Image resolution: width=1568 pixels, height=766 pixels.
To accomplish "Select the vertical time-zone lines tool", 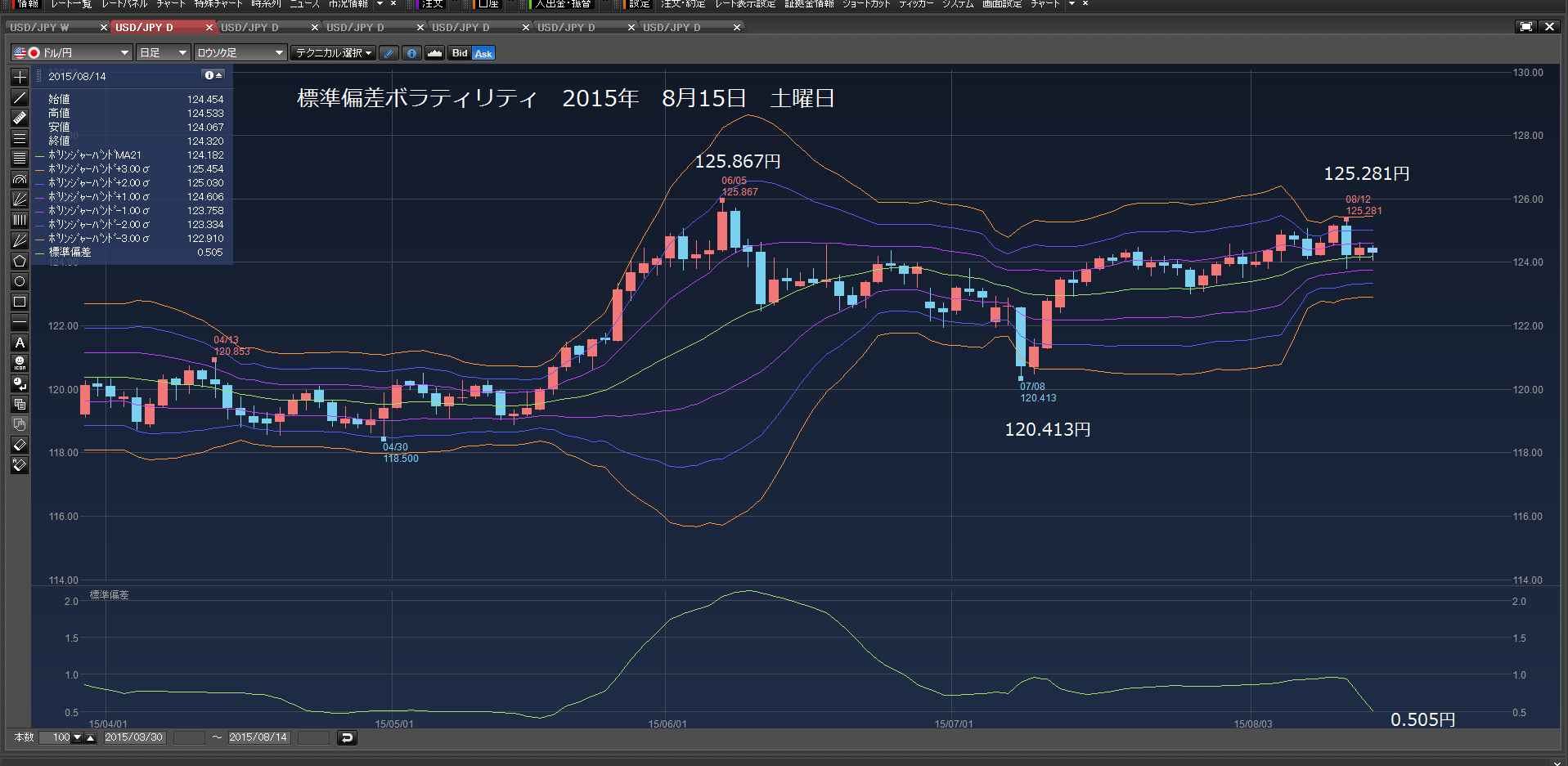I will 20,220.
